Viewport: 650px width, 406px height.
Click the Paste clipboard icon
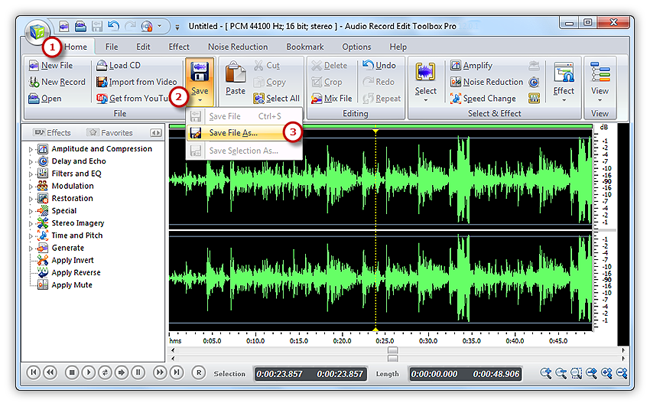click(x=235, y=73)
